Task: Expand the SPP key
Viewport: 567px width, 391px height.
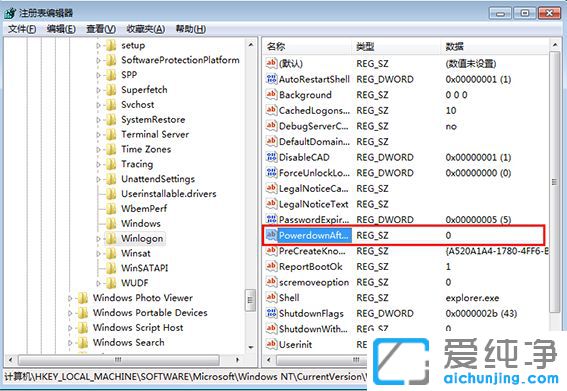Action: tap(98, 75)
